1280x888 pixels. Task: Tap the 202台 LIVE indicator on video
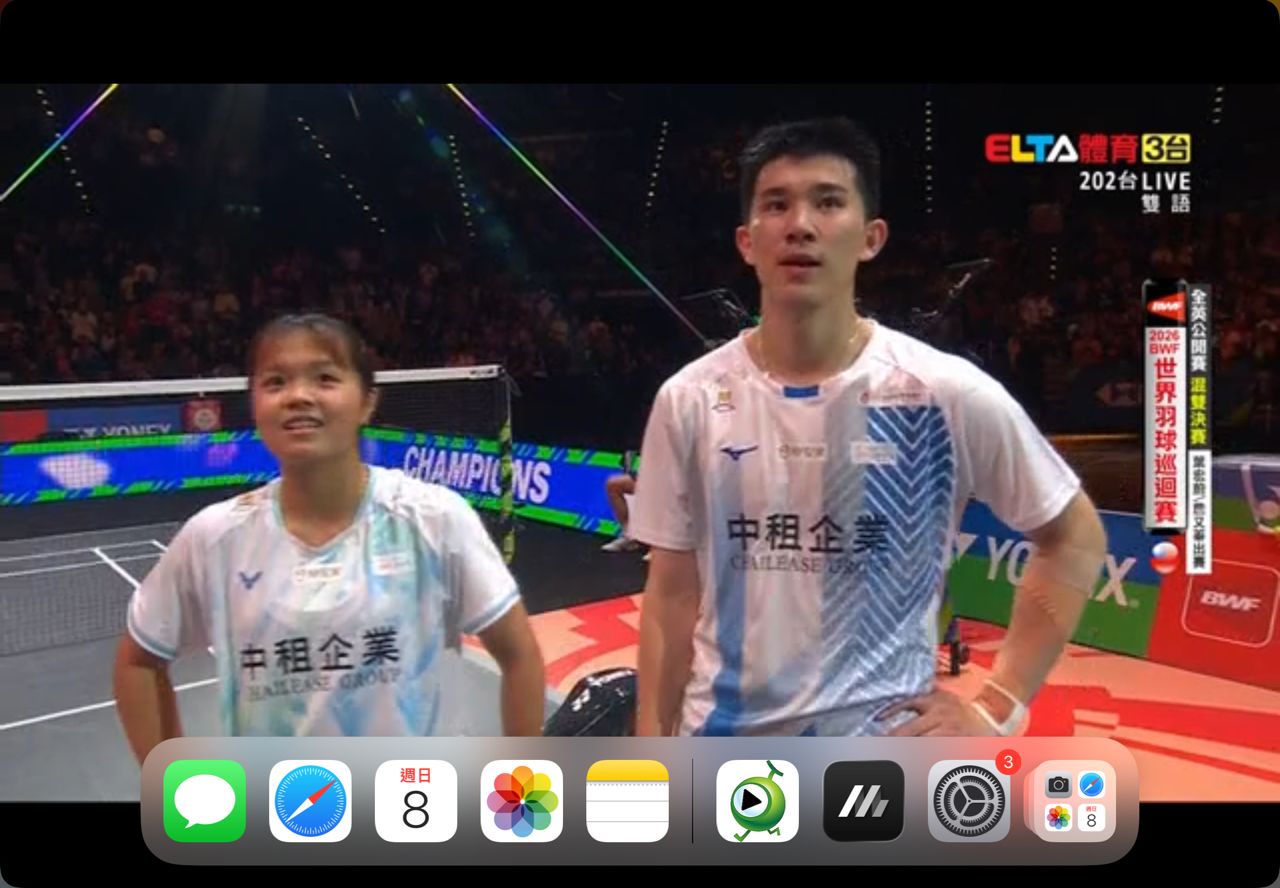1134,181
